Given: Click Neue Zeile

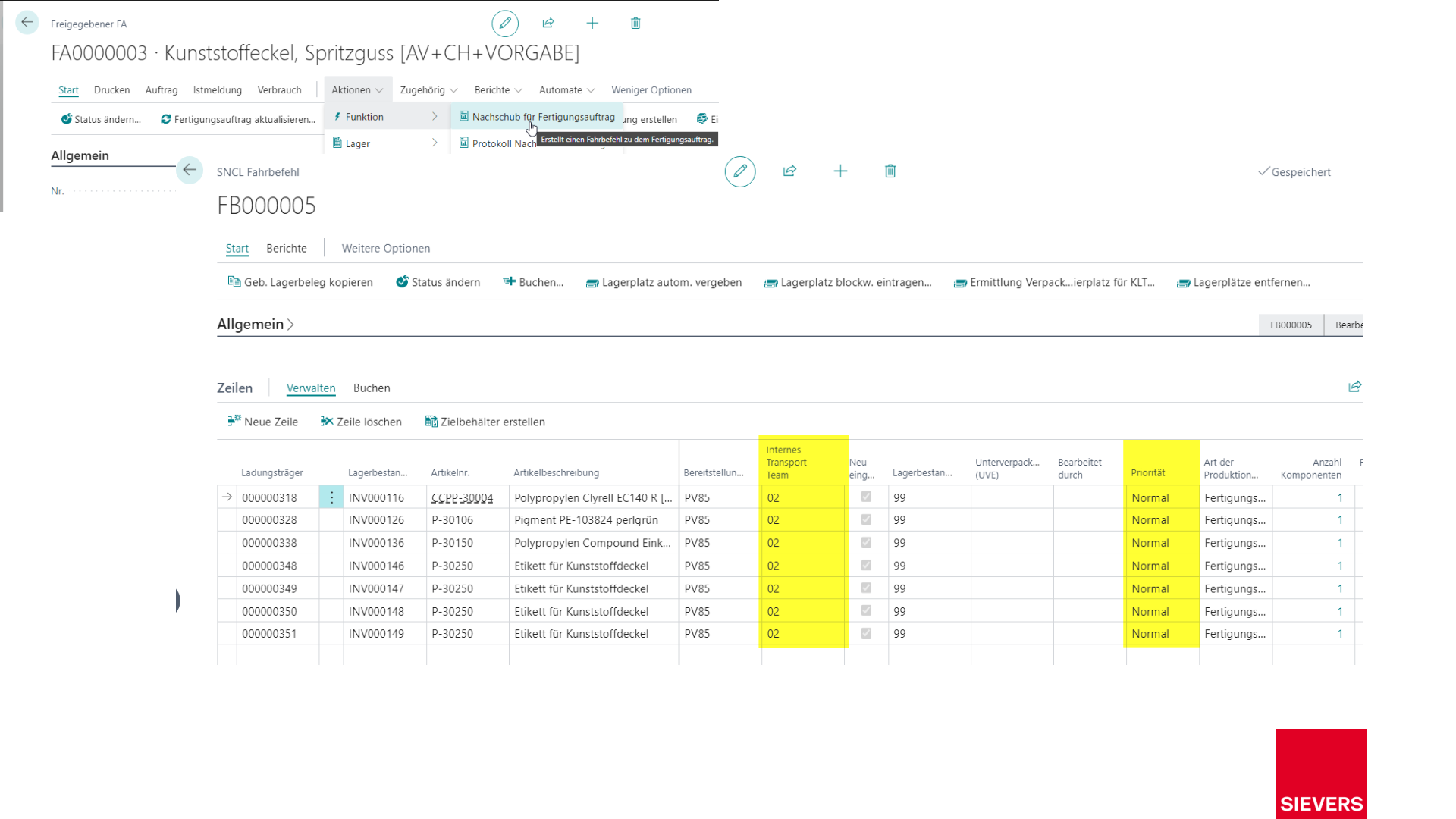Looking at the screenshot, I should [x=262, y=422].
